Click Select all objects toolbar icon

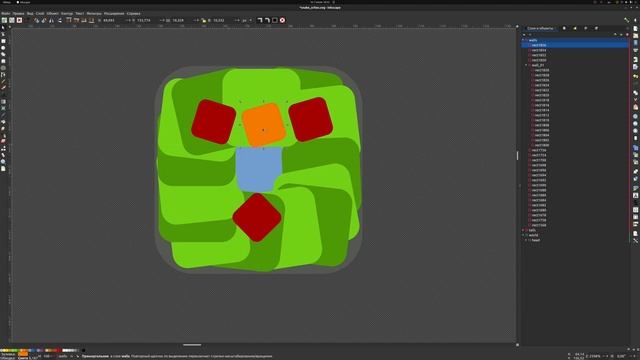(x=4, y=20)
